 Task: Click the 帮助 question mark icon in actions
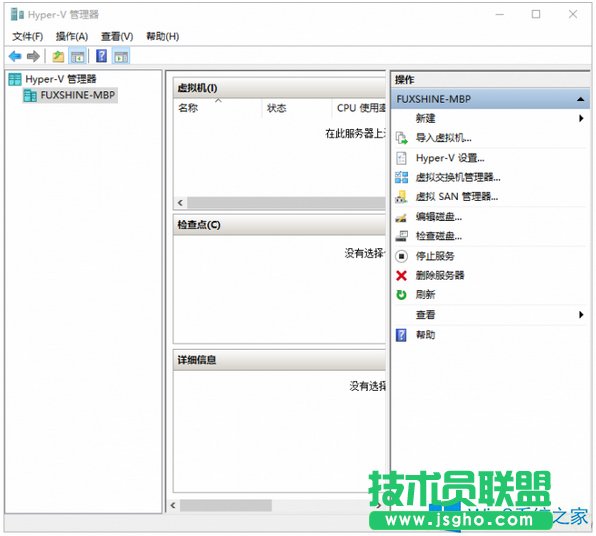pyautogui.click(x=401, y=335)
